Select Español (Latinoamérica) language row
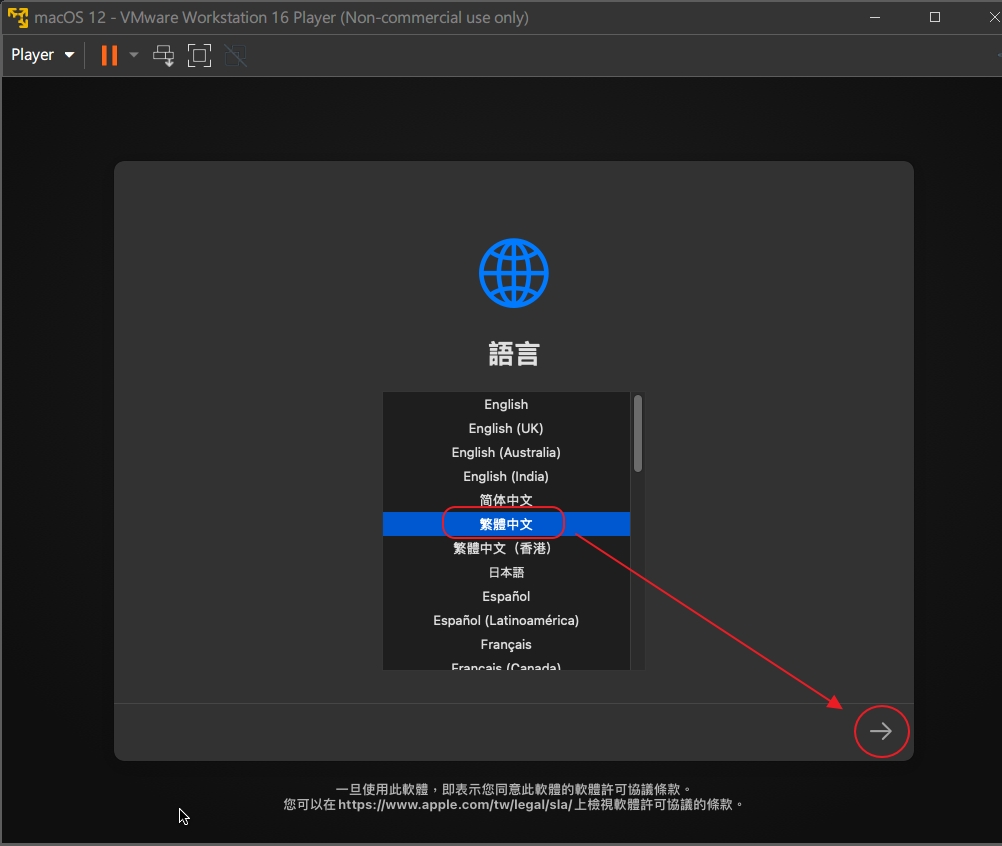 coord(506,620)
